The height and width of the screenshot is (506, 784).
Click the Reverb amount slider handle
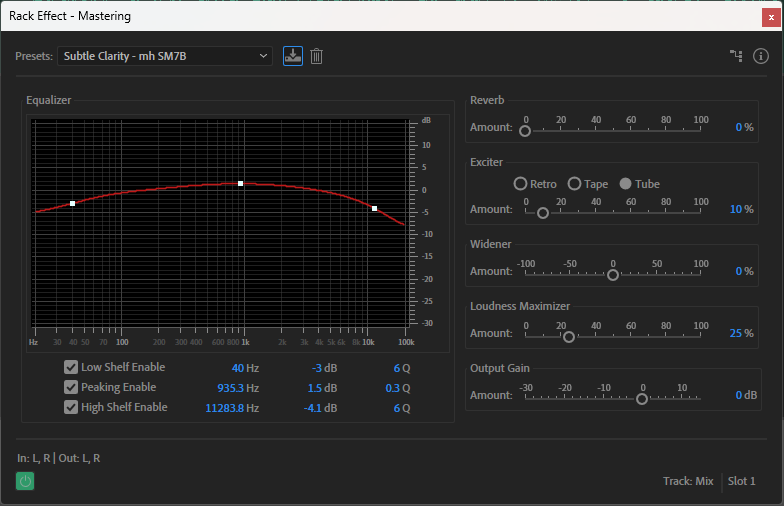tap(525, 130)
